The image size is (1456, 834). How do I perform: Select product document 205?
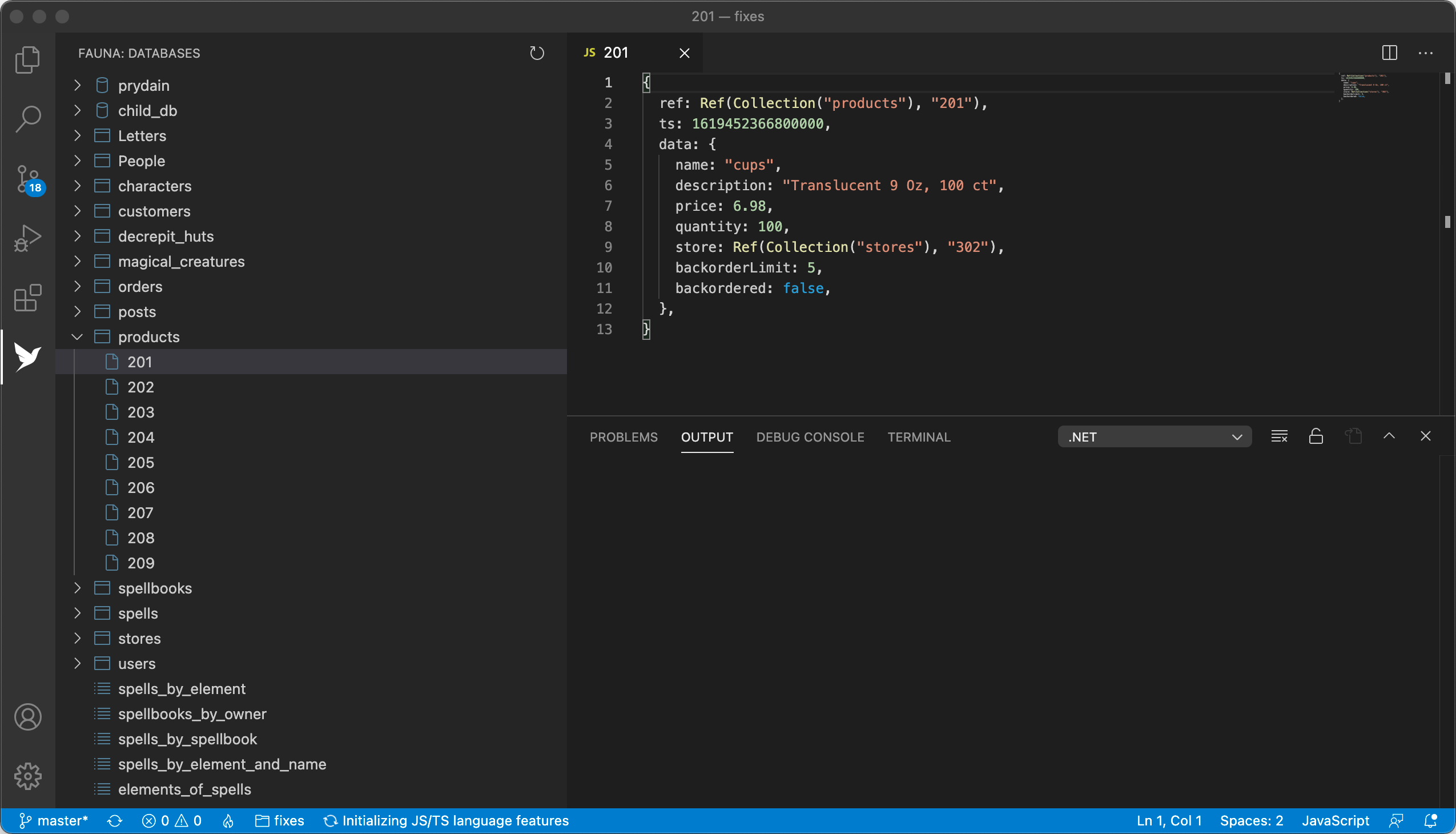(x=141, y=462)
